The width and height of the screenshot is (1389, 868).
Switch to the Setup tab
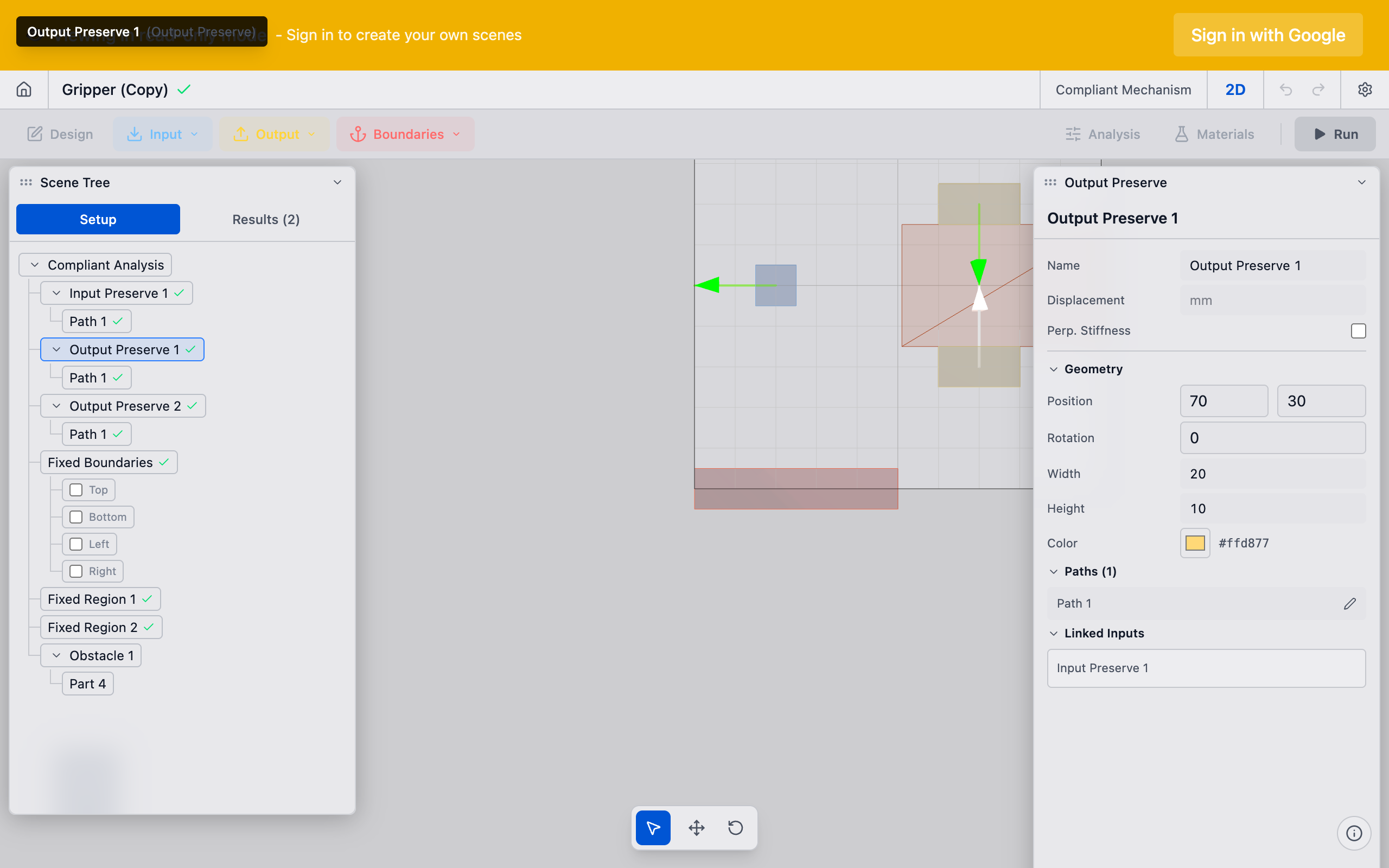pos(98,219)
